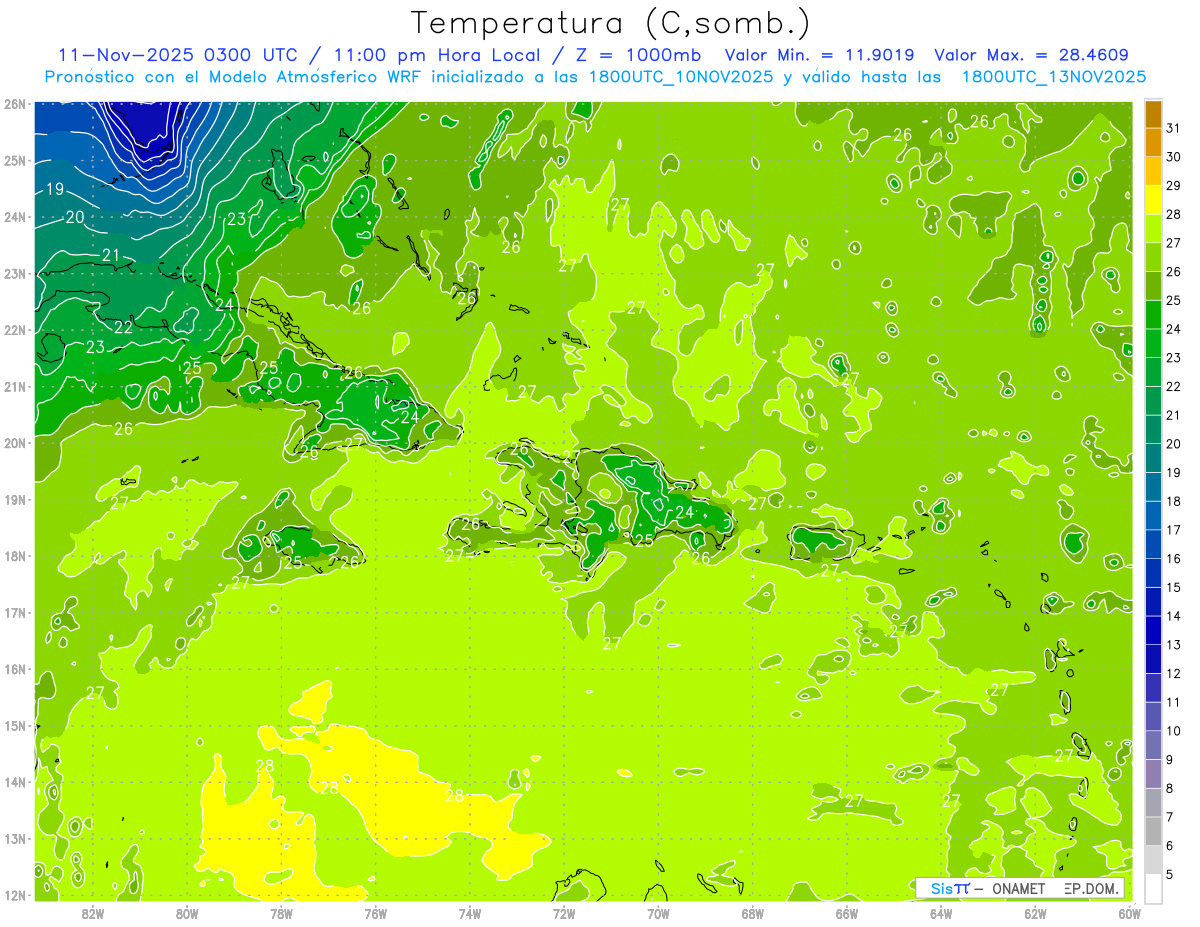
Task: Click the 20 contour label on the map
Action: (x=75, y=217)
